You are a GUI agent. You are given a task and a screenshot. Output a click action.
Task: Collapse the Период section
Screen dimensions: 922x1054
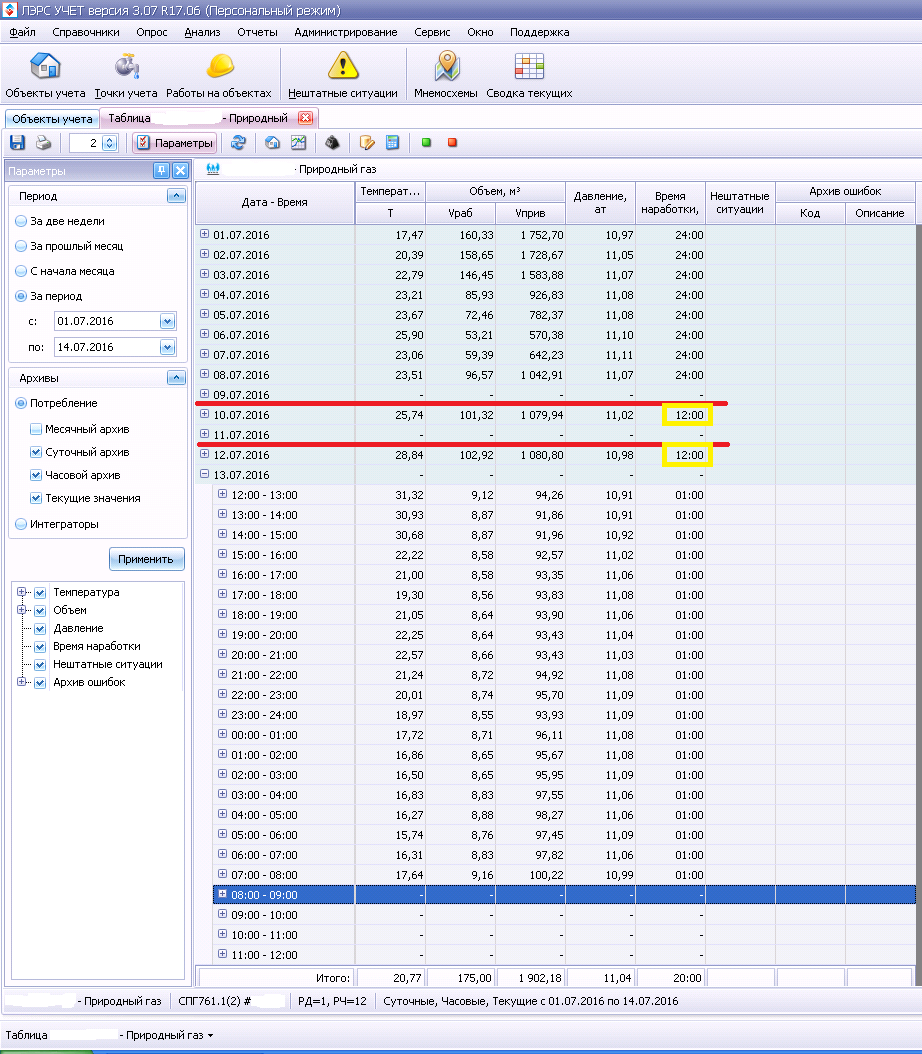[x=176, y=196]
